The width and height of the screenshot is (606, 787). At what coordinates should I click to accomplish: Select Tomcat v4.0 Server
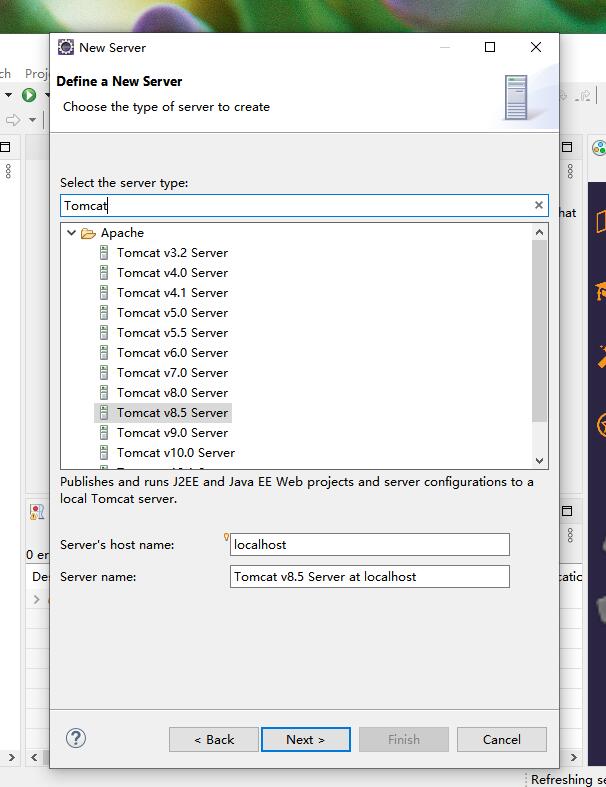coord(172,273)
